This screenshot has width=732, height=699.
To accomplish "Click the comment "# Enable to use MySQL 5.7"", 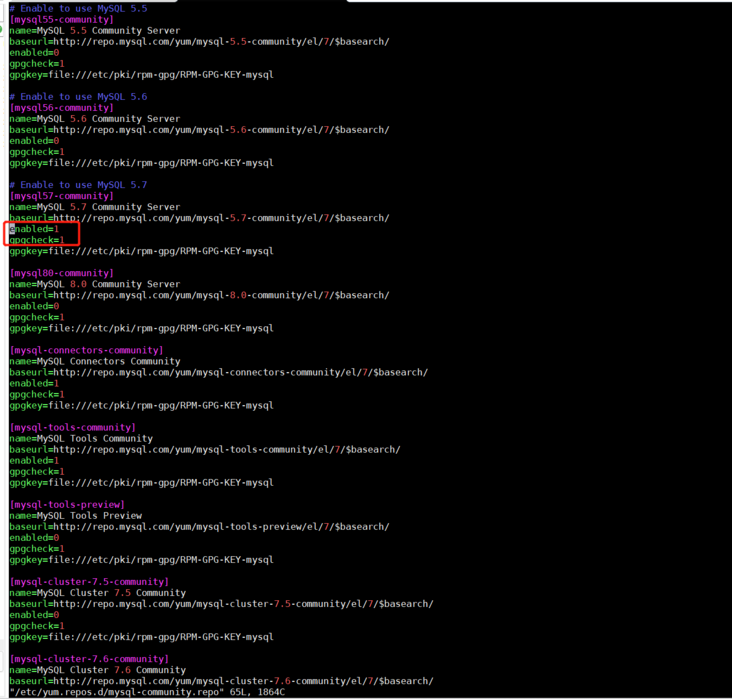I will click(78, 185).
